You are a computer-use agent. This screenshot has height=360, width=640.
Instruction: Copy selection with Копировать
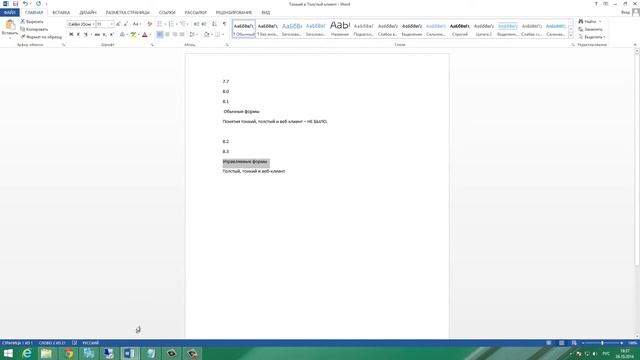coord(34,29)
